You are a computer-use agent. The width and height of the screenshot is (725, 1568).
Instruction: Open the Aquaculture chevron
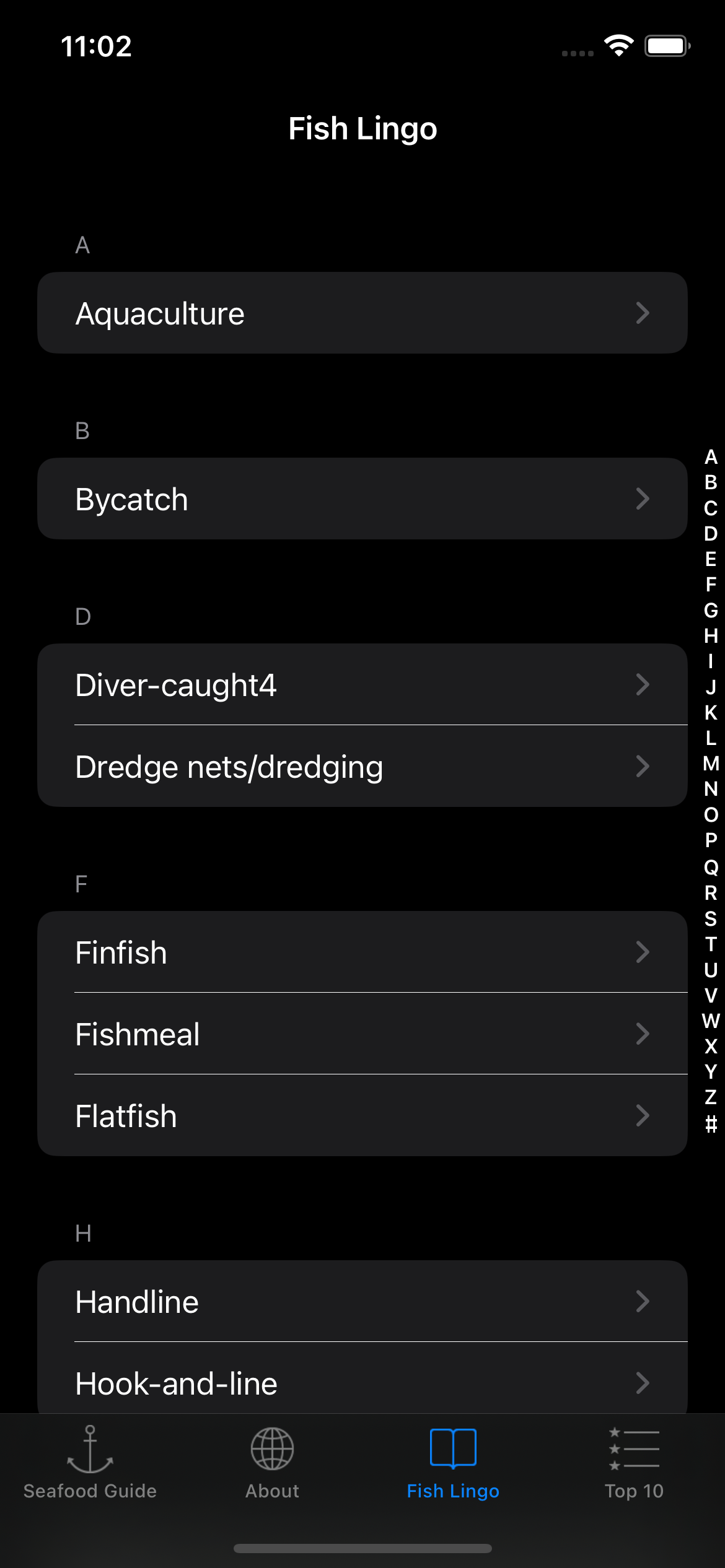point(643,313)
